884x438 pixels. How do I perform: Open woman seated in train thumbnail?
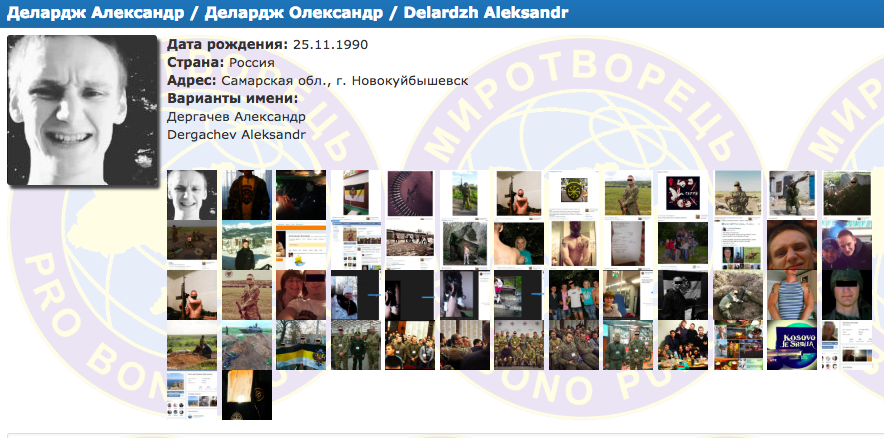click(629, 295)
